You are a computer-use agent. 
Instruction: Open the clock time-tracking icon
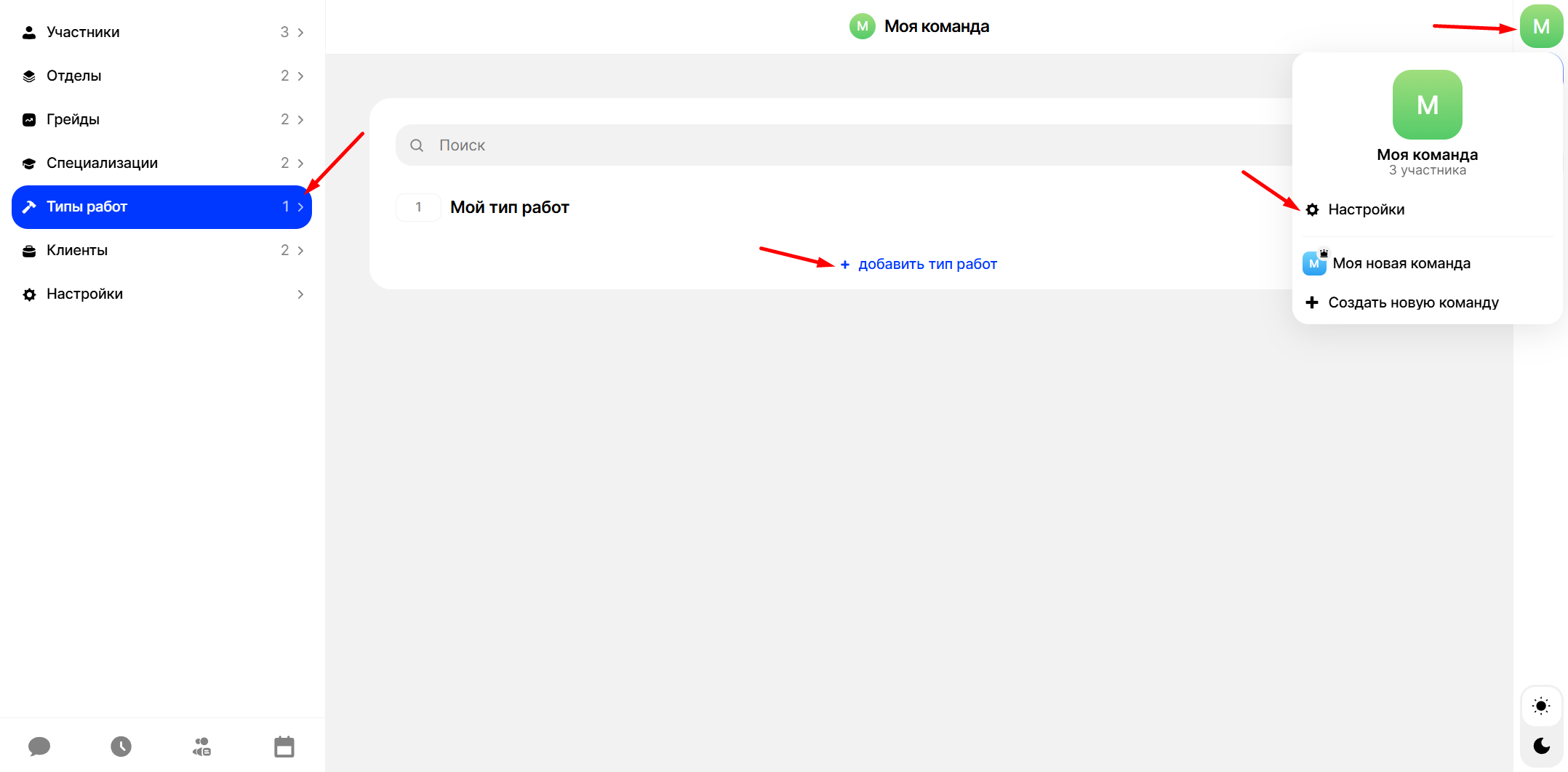tap(121, 747)
